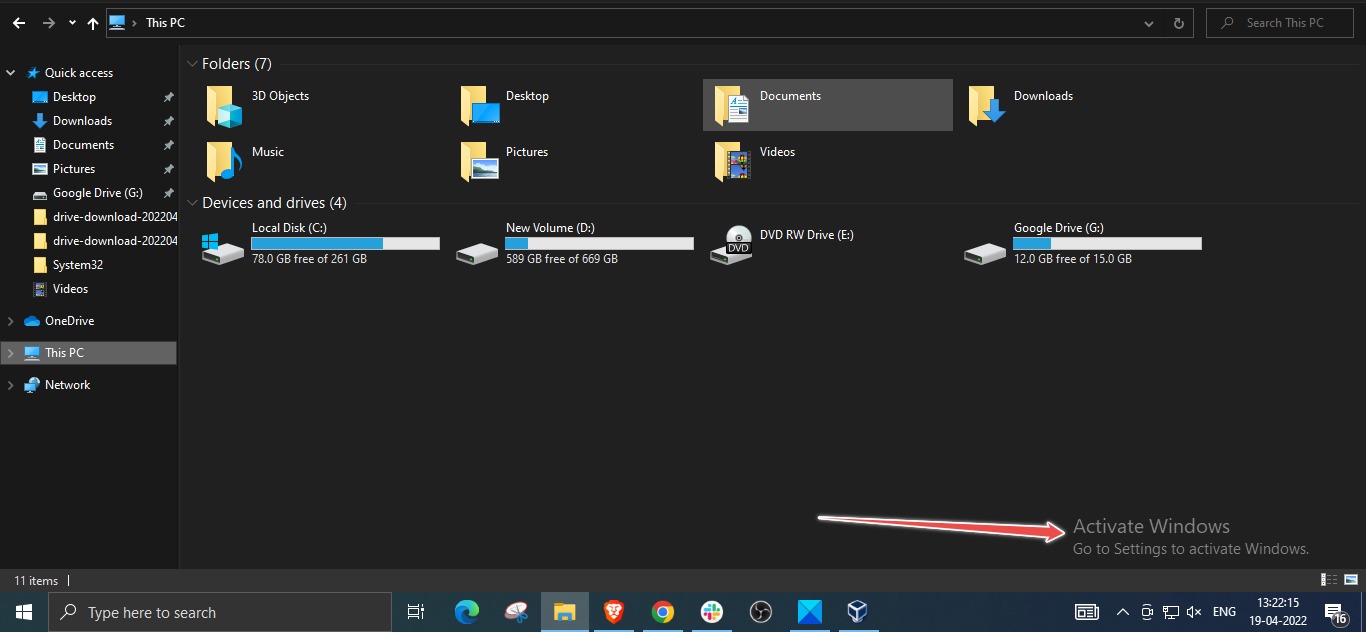Click the This PC address bar path

pos(165,23)
